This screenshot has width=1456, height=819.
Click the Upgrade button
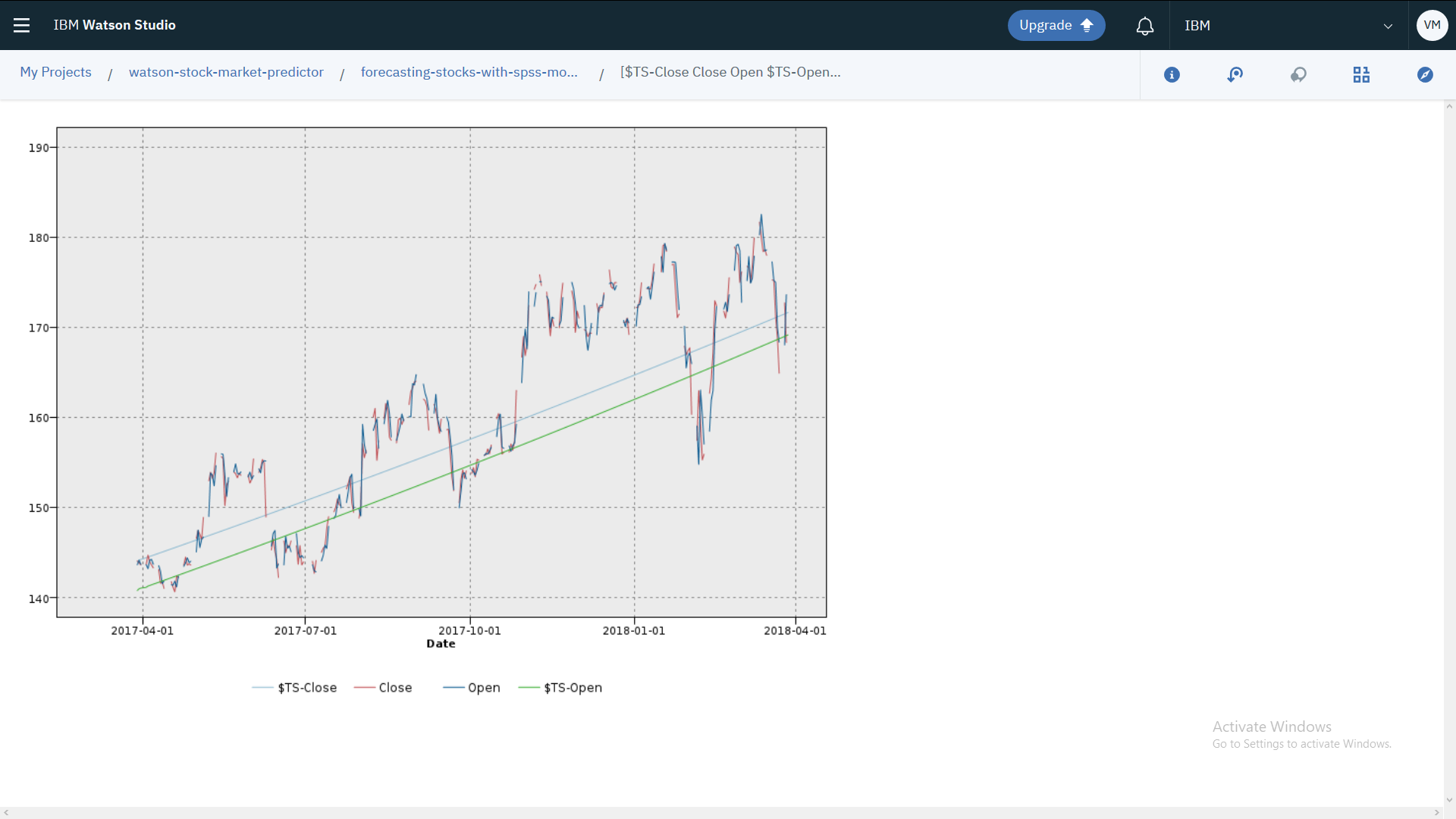click(1056, 25)
